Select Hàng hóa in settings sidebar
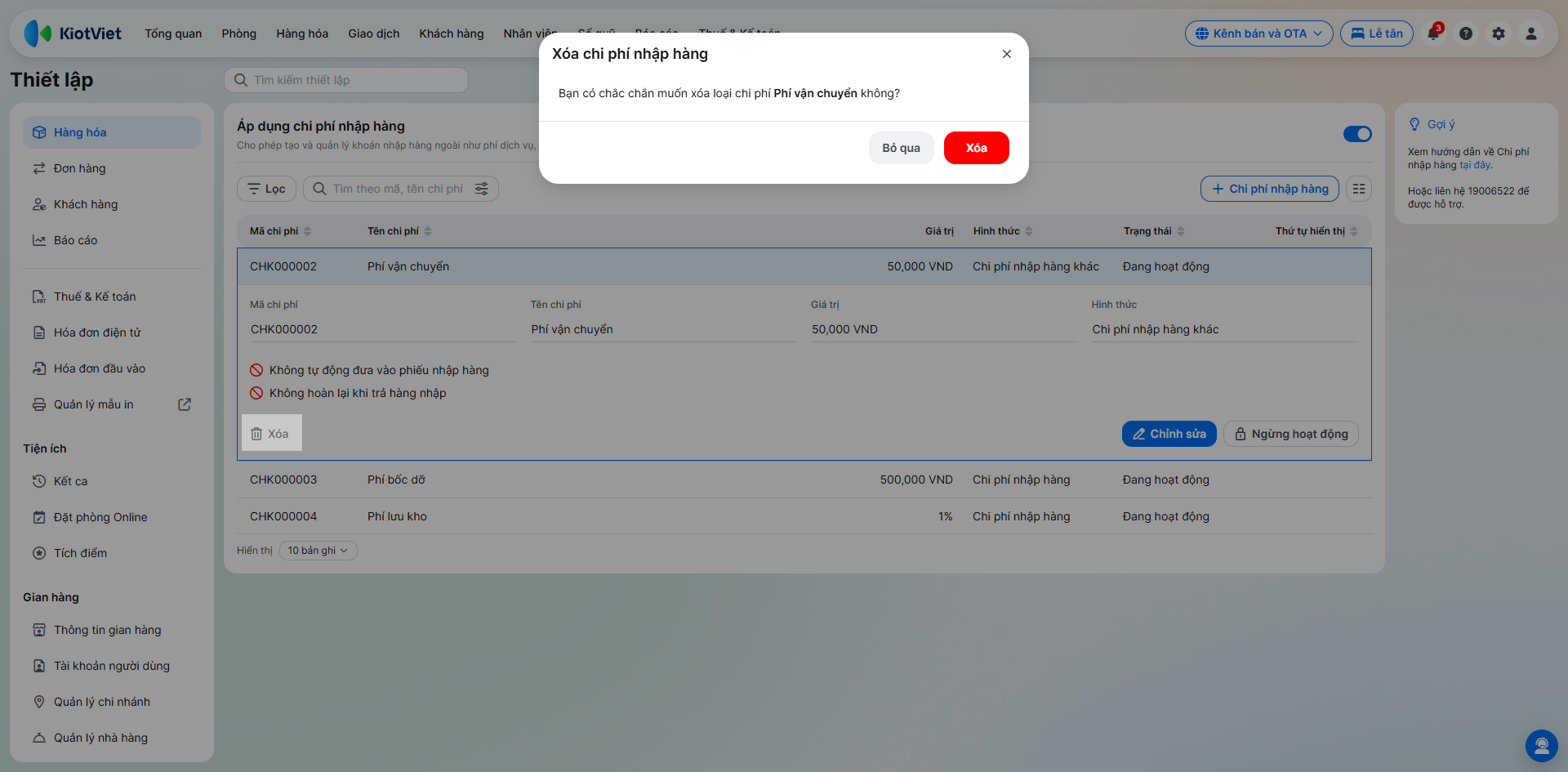1568x772 pixels. coord(112,132)
